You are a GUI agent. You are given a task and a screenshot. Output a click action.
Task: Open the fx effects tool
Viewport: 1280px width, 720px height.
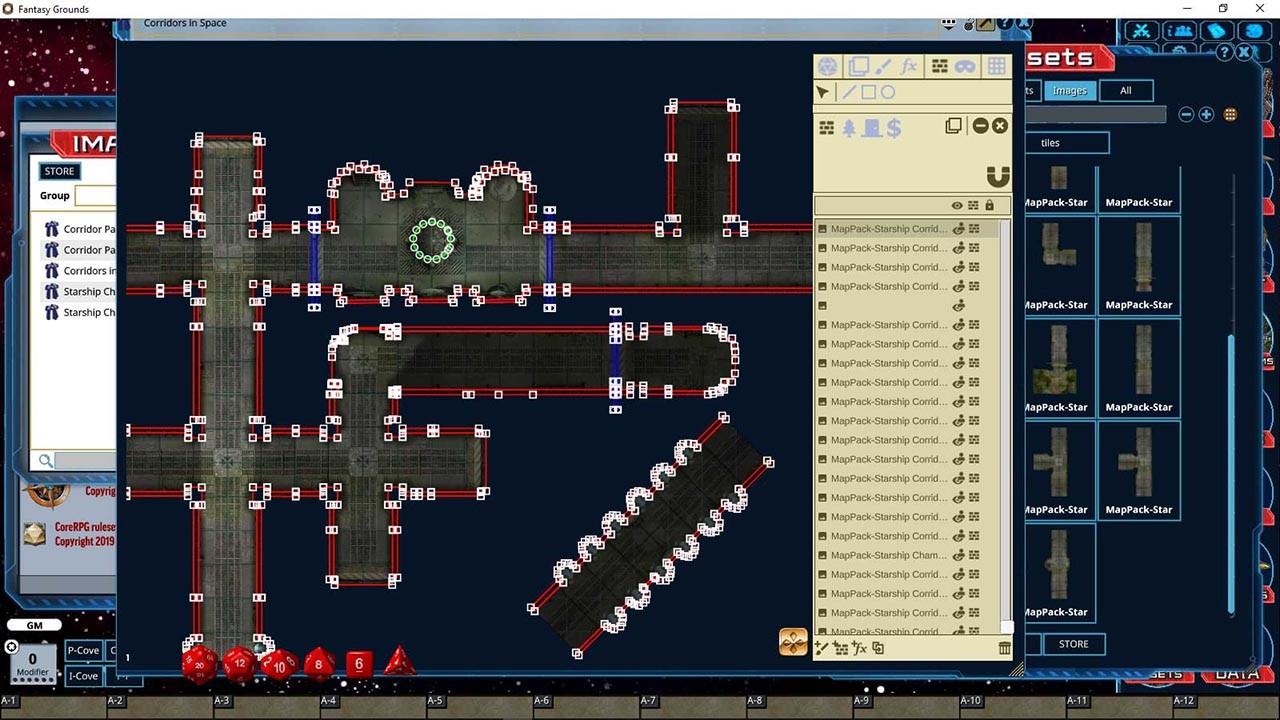pos(908,66)
